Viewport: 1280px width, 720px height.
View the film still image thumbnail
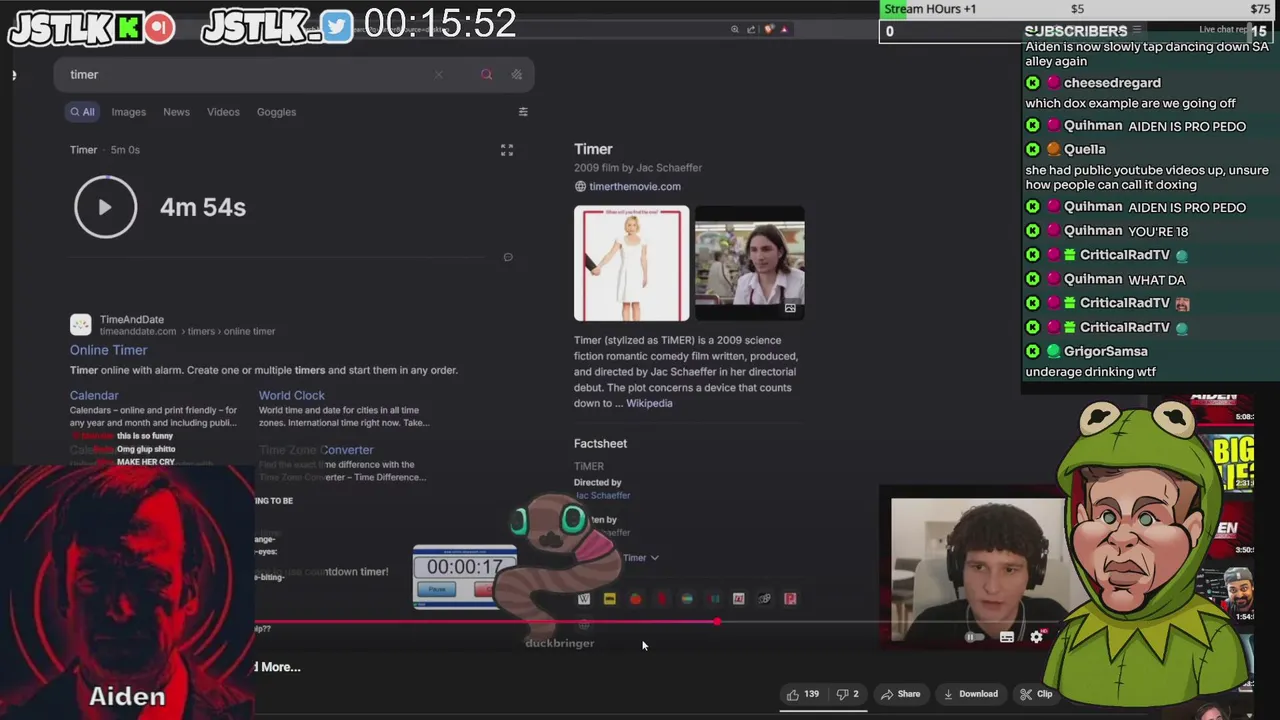pyautogui.click(x=749, y=264)
